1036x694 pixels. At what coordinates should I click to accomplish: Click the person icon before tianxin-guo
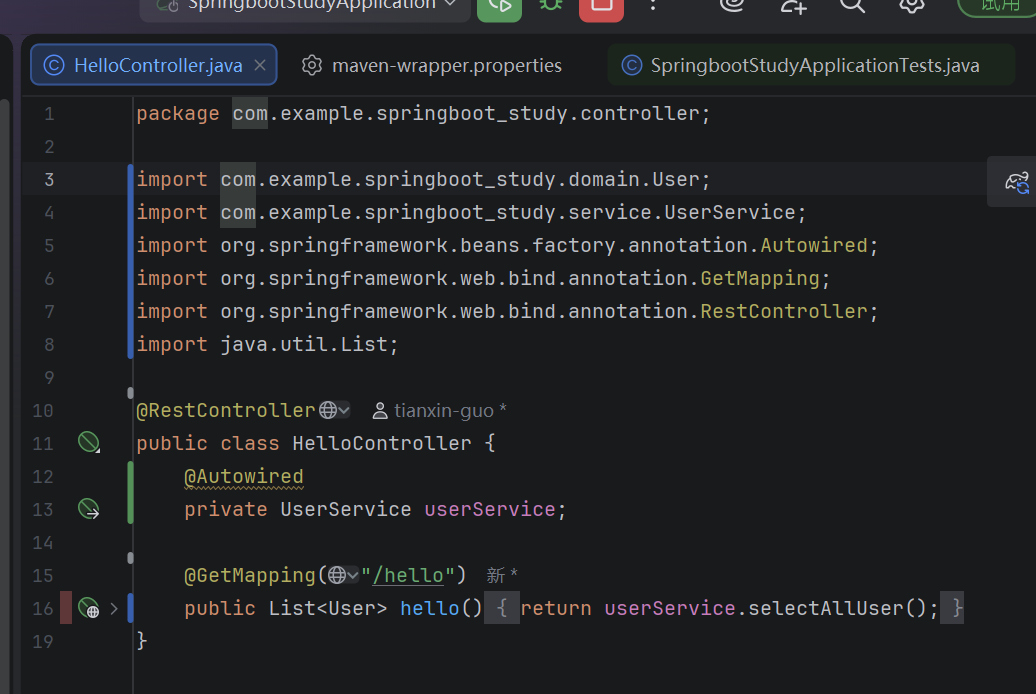click(x=380, y=410)
